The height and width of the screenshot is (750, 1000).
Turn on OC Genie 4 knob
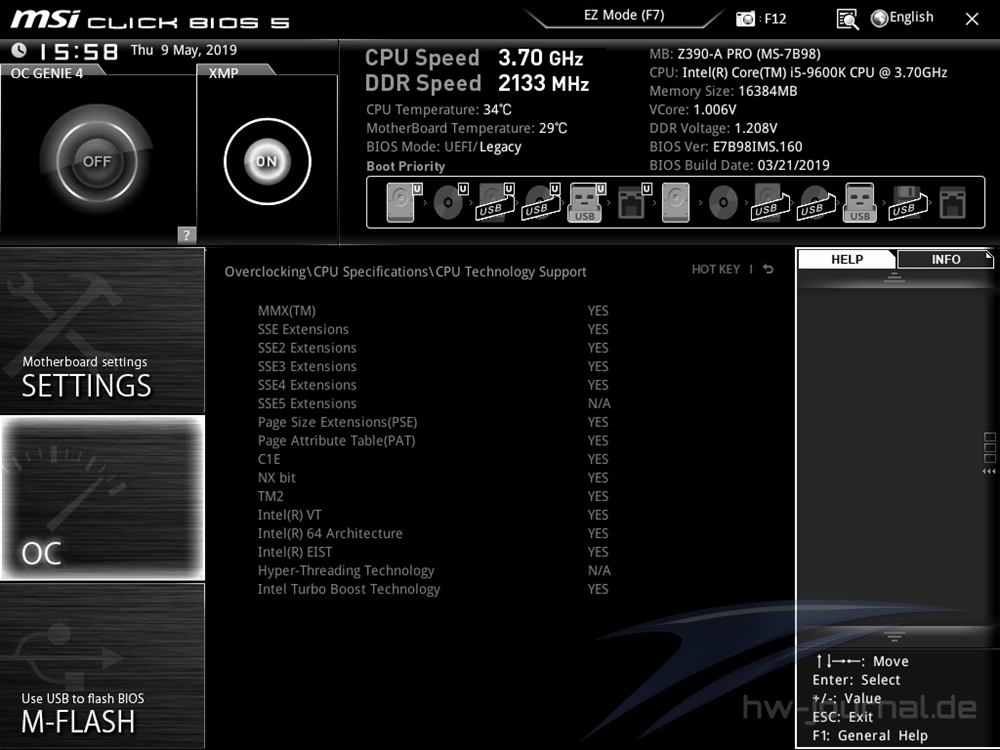[97, 161]
